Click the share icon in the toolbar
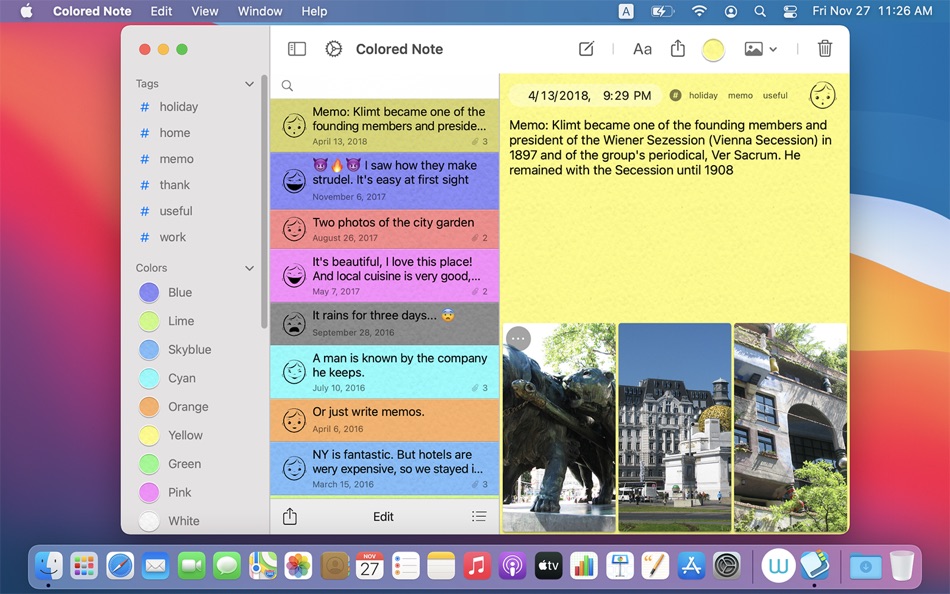Image resolution: width=950 pixels, height=594 pixels. tap(679, 48)
